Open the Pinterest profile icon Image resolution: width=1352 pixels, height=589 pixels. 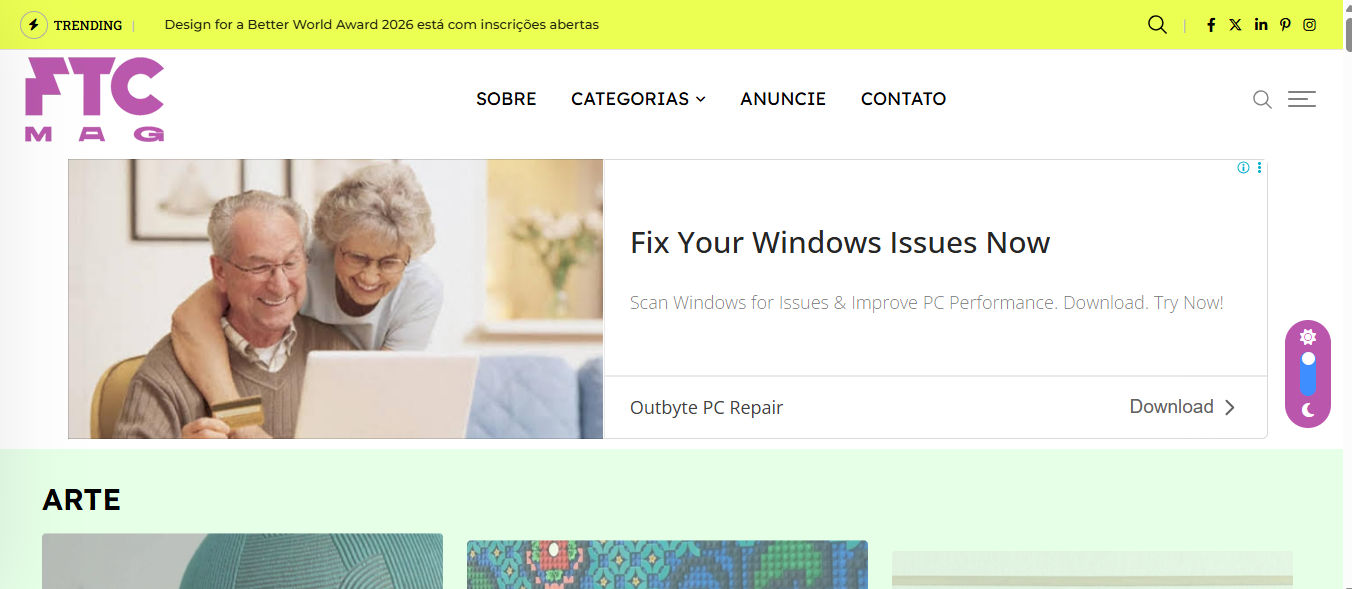click(x=1285, y=25)
